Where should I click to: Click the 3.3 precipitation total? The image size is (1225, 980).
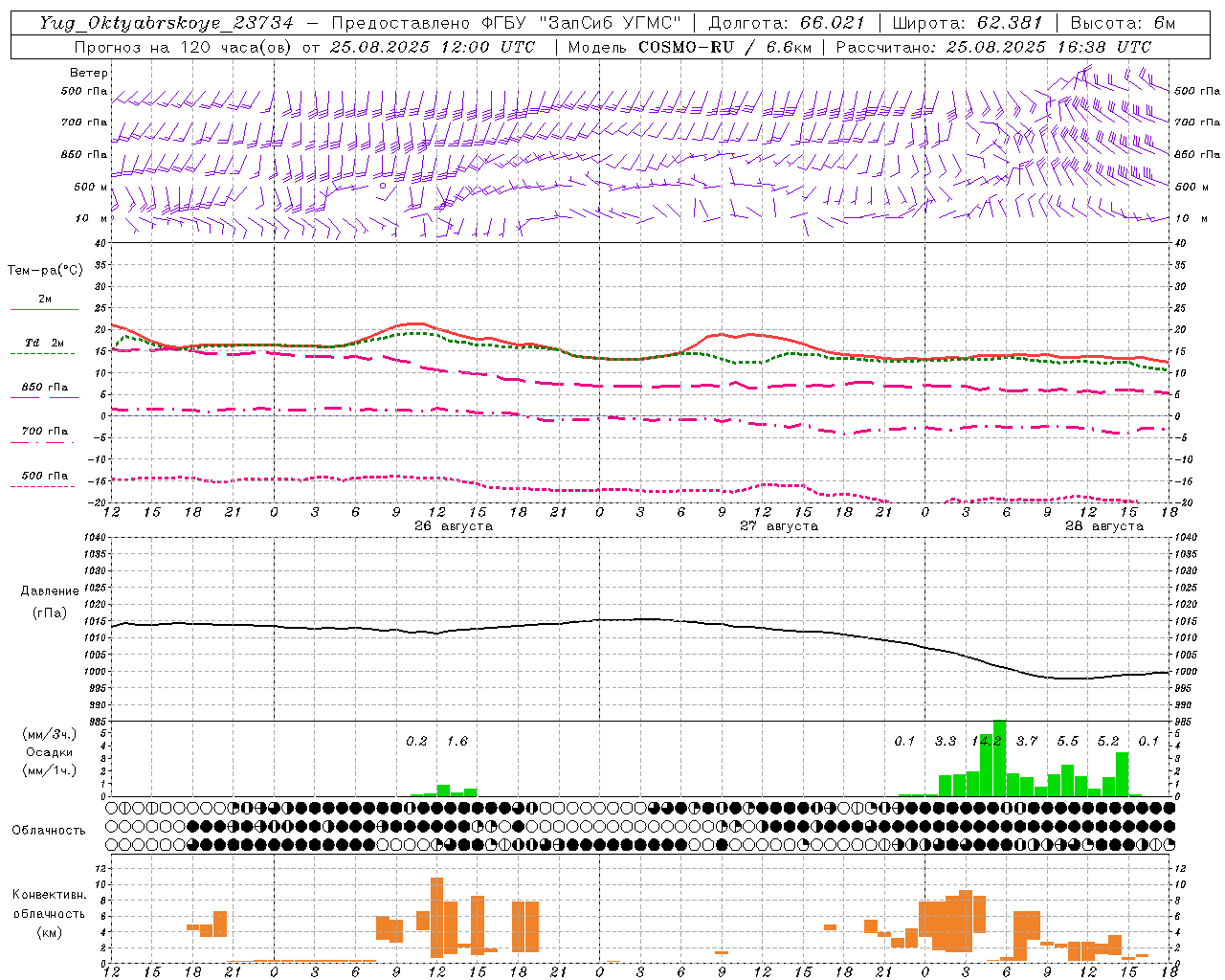pos(946,742)
